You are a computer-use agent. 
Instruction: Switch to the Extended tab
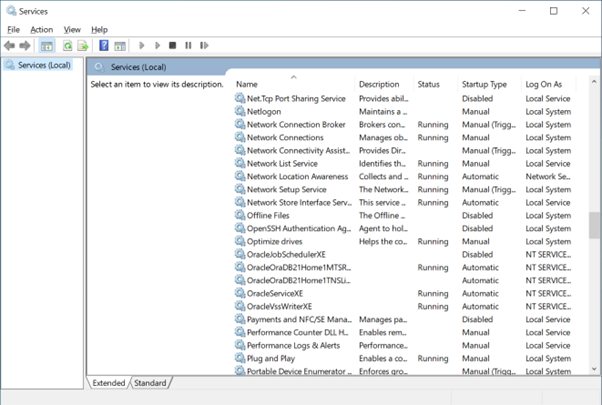pyautogui.click(x=108, y=383)
